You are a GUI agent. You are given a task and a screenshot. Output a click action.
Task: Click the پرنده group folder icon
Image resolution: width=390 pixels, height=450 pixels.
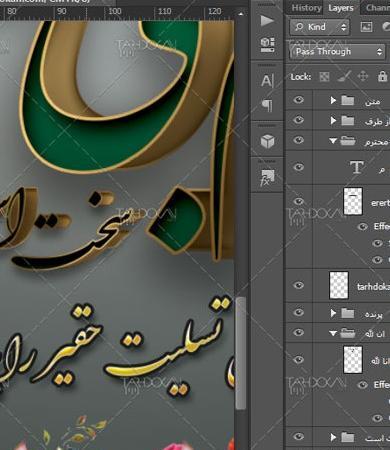(347, 313)
